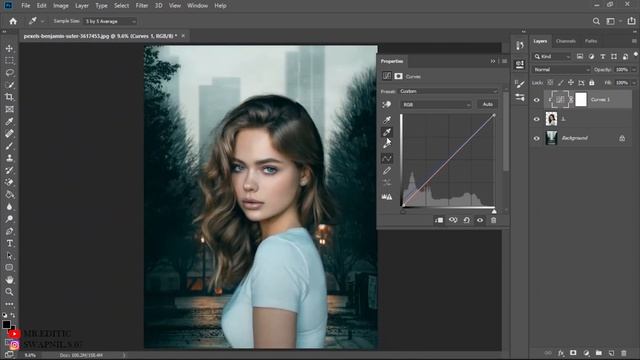Viewport: 640px width, 360px height.
Task: Select the Background layer thumbnail
Action: pos(551,138)
